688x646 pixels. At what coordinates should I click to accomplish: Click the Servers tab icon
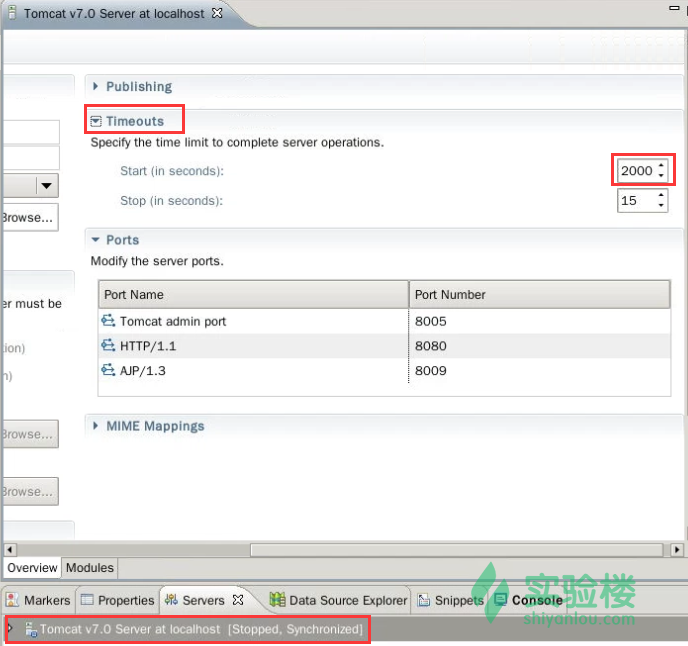point(171,599)
